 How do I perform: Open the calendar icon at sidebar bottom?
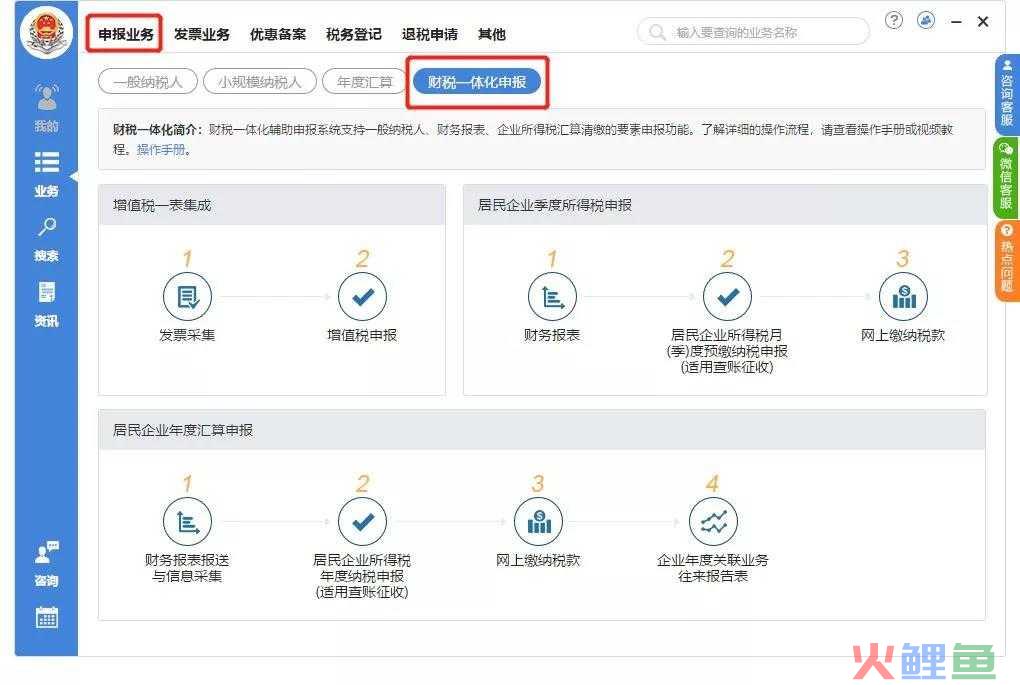[x=46, y=618]
